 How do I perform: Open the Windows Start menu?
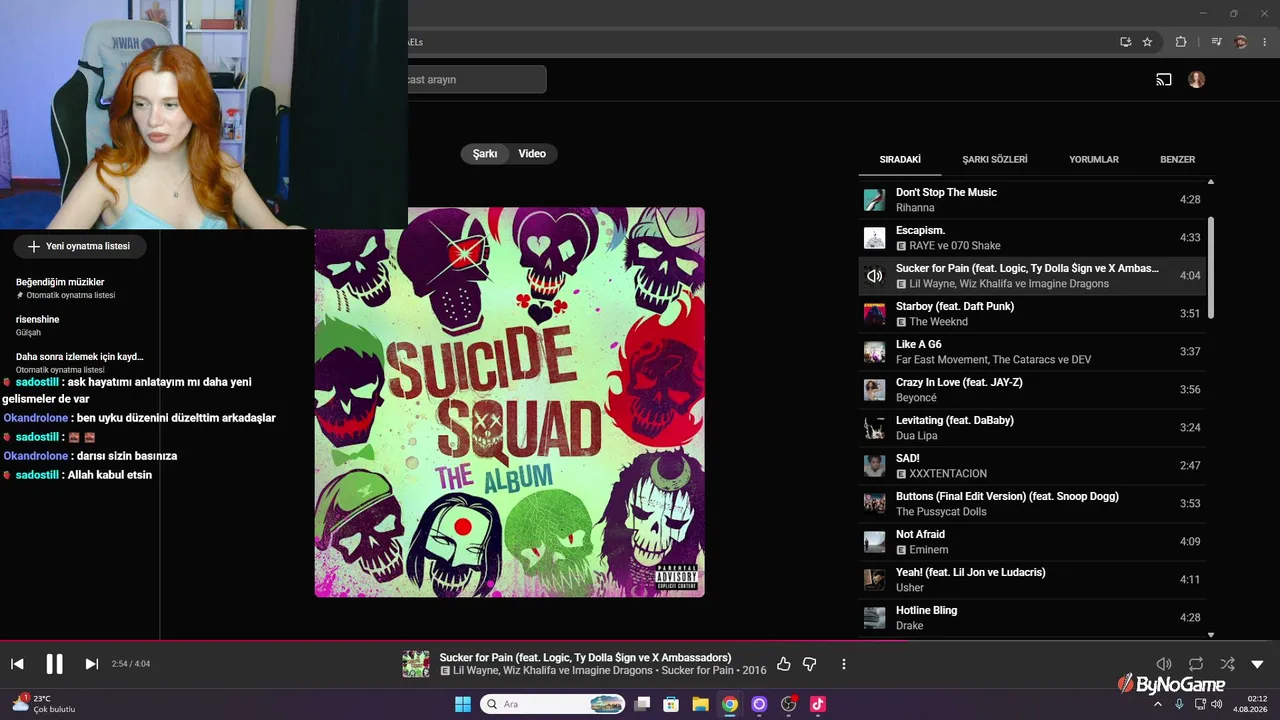point(463,704)
